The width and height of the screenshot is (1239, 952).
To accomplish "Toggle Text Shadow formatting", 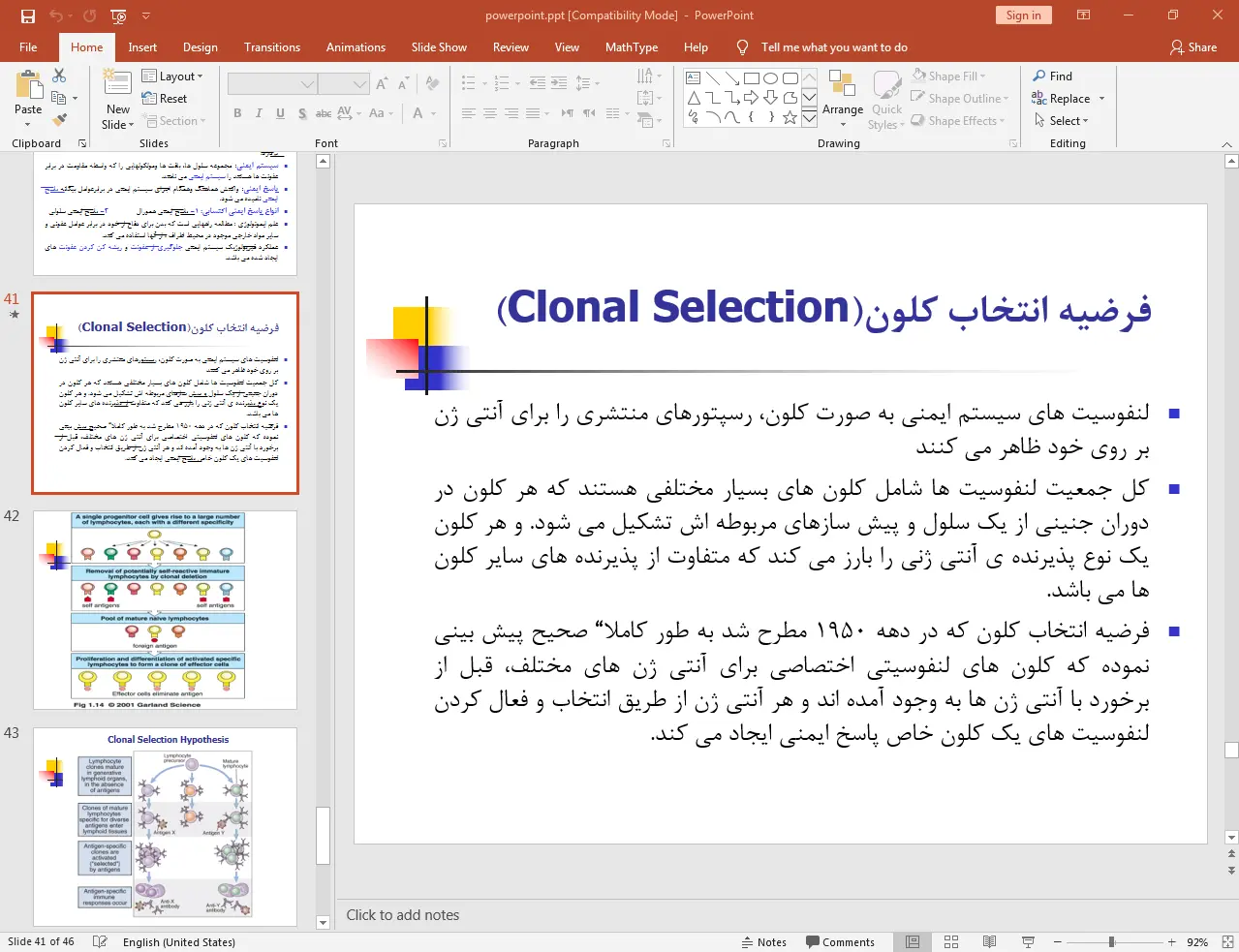I will point(302,113).
